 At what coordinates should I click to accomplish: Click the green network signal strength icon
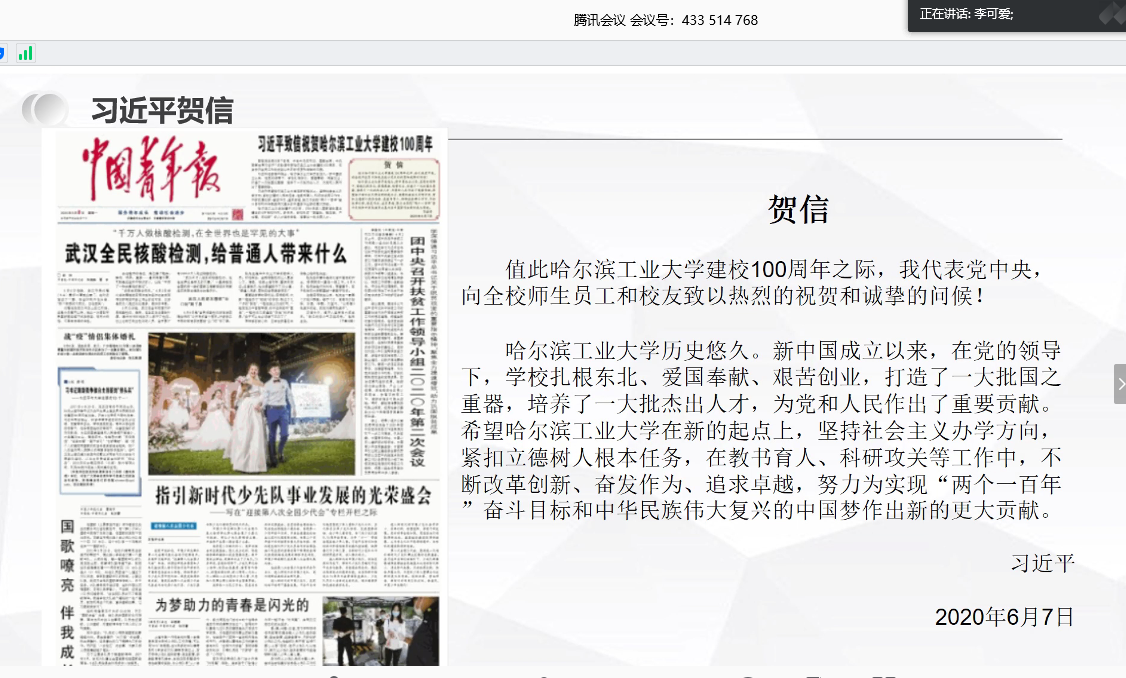coord(25,53)
